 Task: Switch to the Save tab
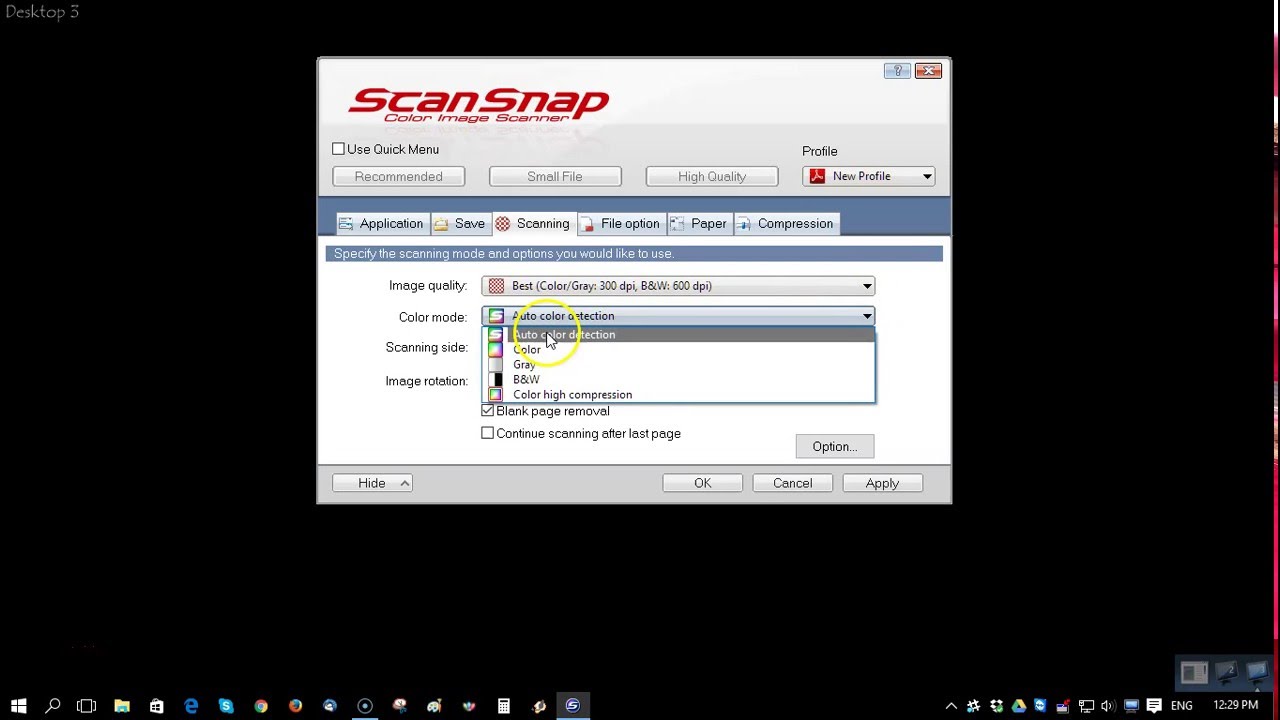point(460,224)
